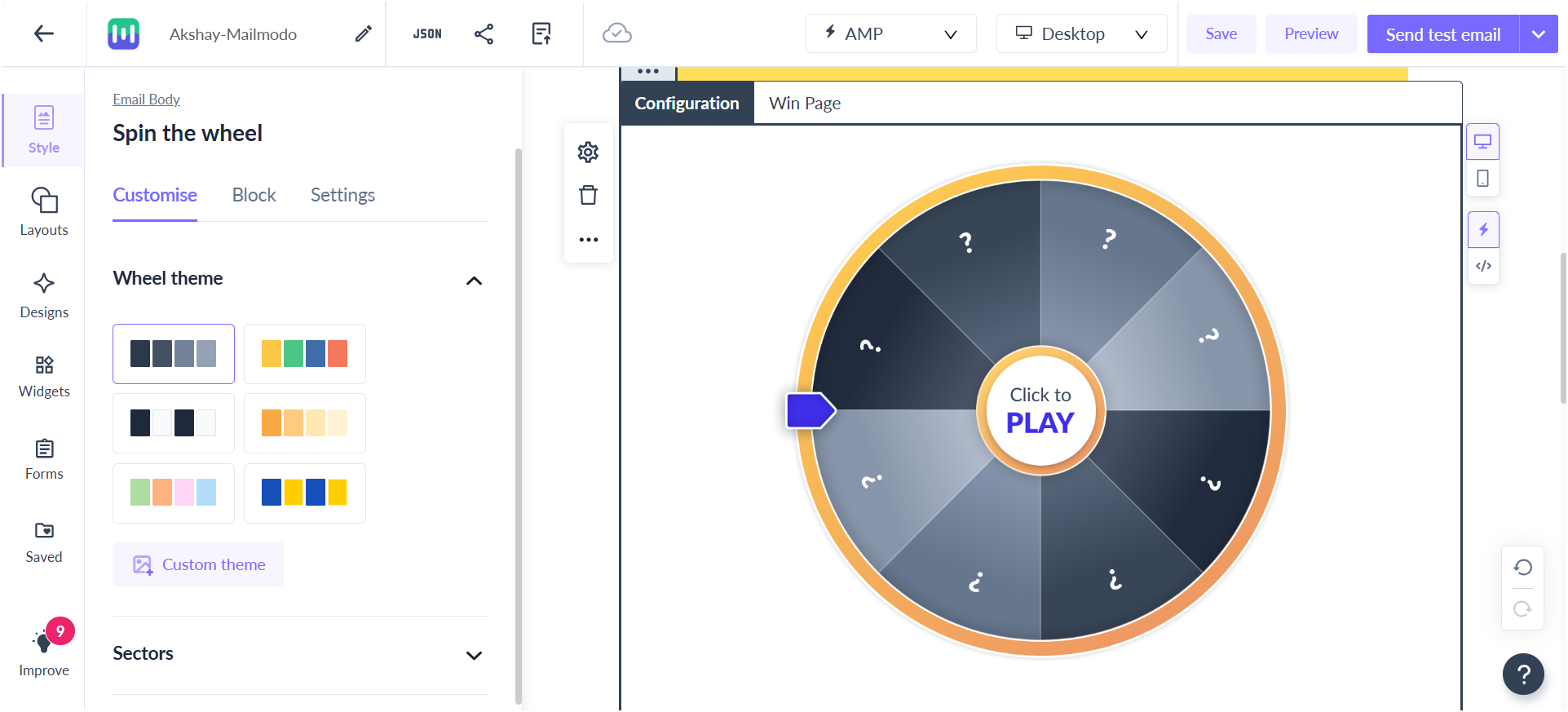
Task: Open the help question mark button
Action: (1523, 674)
